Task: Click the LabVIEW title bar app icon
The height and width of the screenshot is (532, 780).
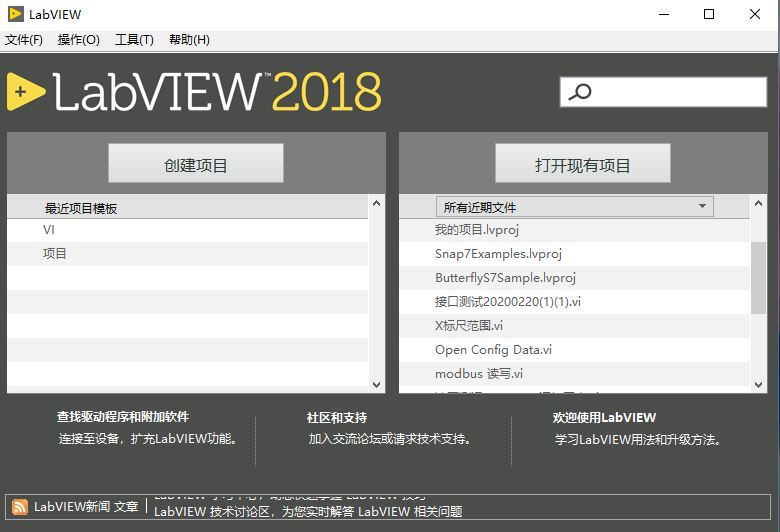Action: click(x=15, y=14)
